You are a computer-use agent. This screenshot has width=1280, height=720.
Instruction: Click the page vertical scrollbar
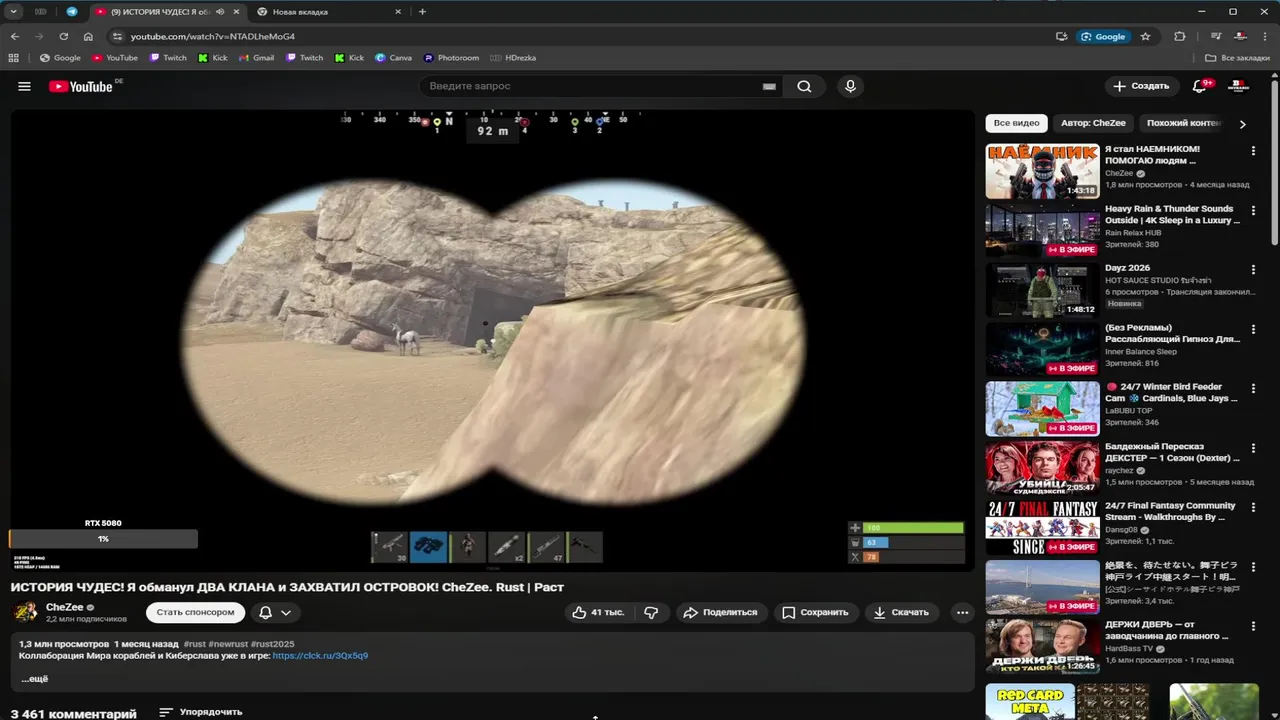(x=1274, y=160)
